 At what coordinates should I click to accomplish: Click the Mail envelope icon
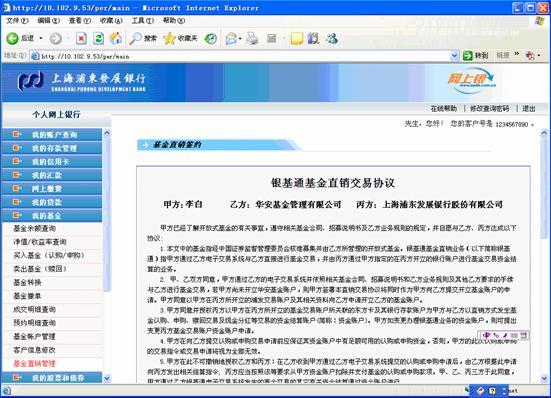coord(231,38)
